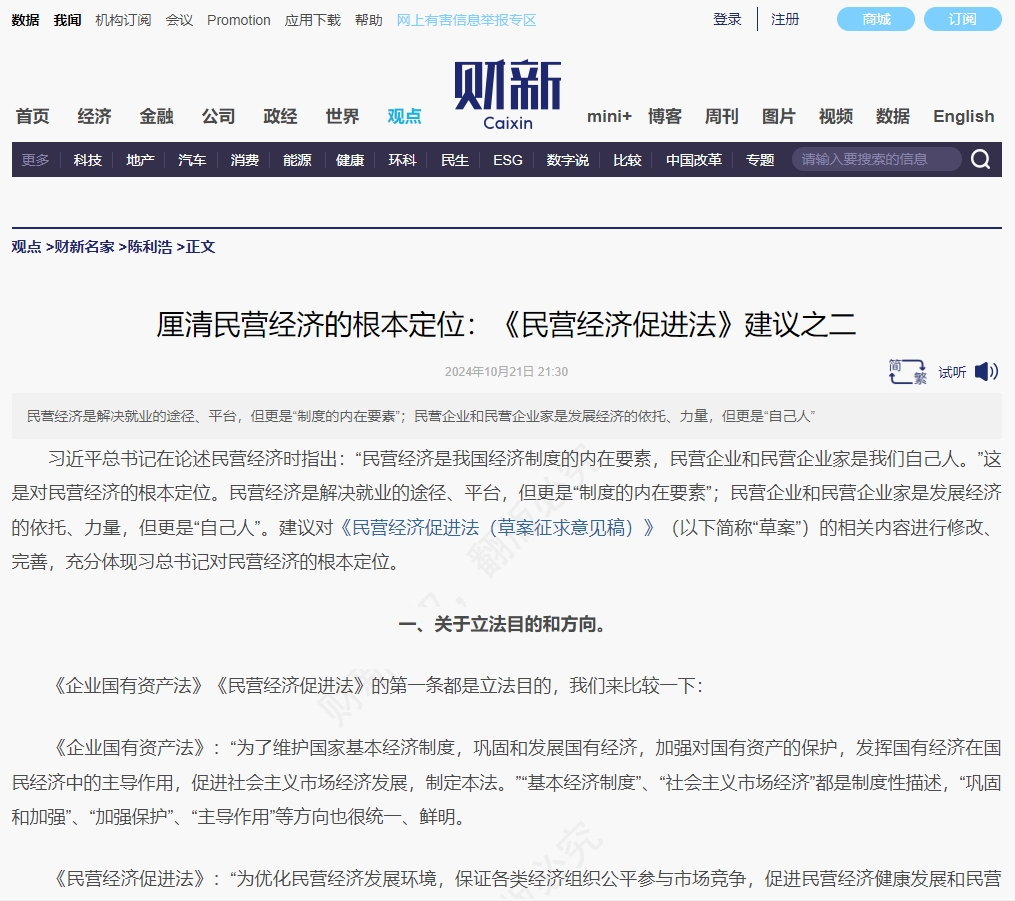
Task: Click the 博客 blog section
Action: (x=664, y=117)
